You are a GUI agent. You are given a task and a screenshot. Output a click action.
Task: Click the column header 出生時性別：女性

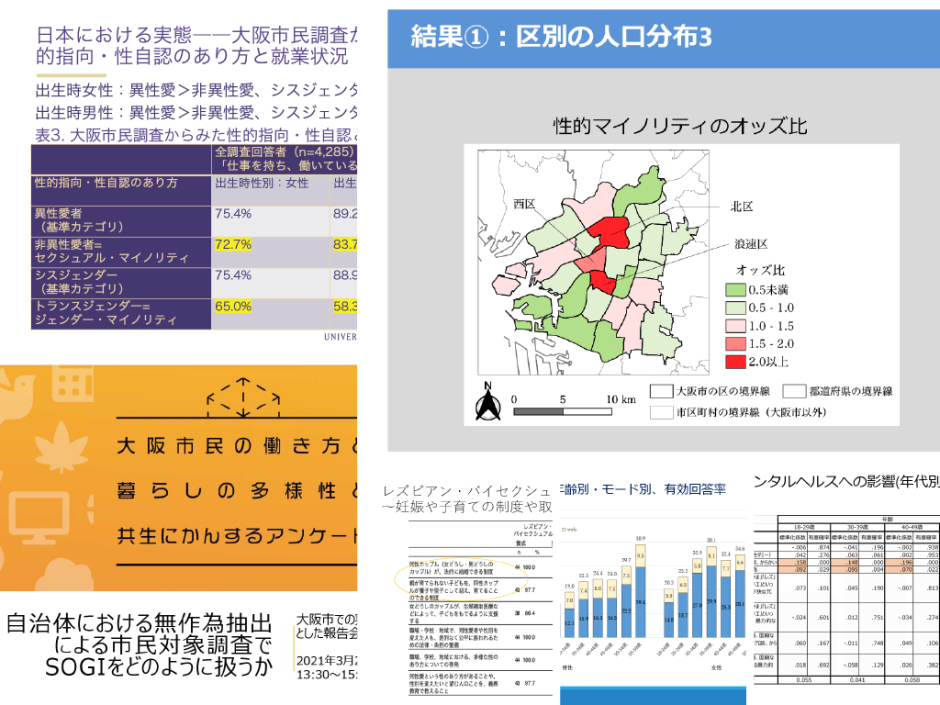[x=270, y=190]
